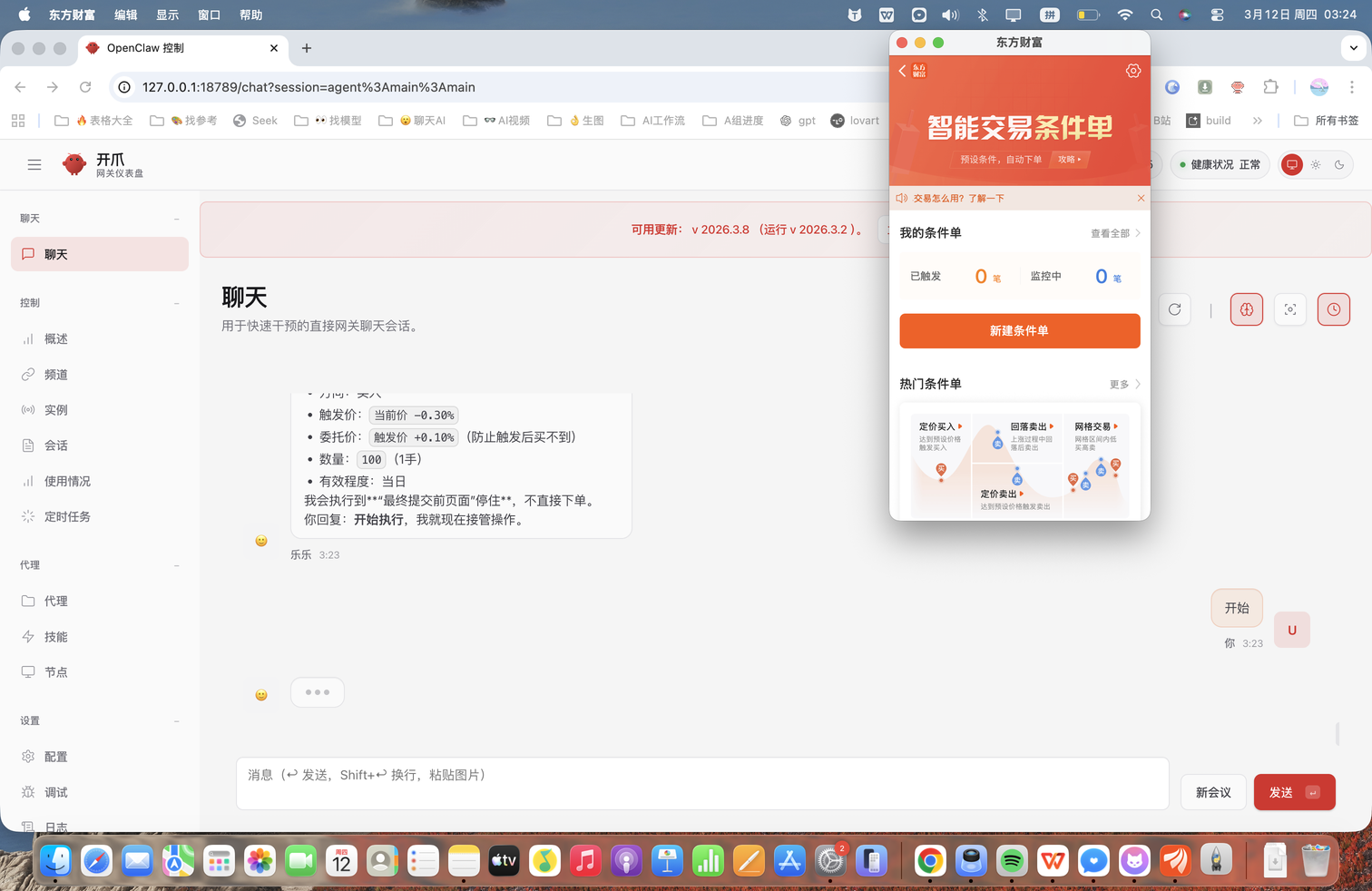Collapse the 控制 sidebar section
Viewport: 1372px width, 891px height.
click(176, 303)
